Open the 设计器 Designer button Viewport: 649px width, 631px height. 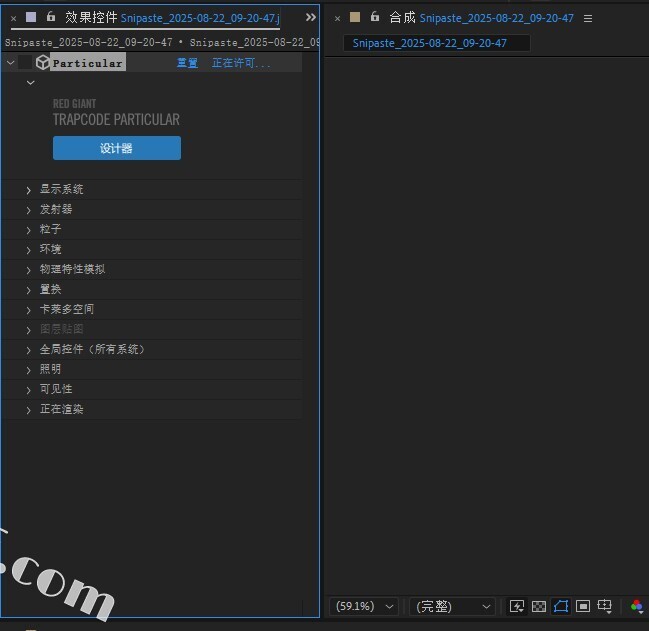(117, 148)
